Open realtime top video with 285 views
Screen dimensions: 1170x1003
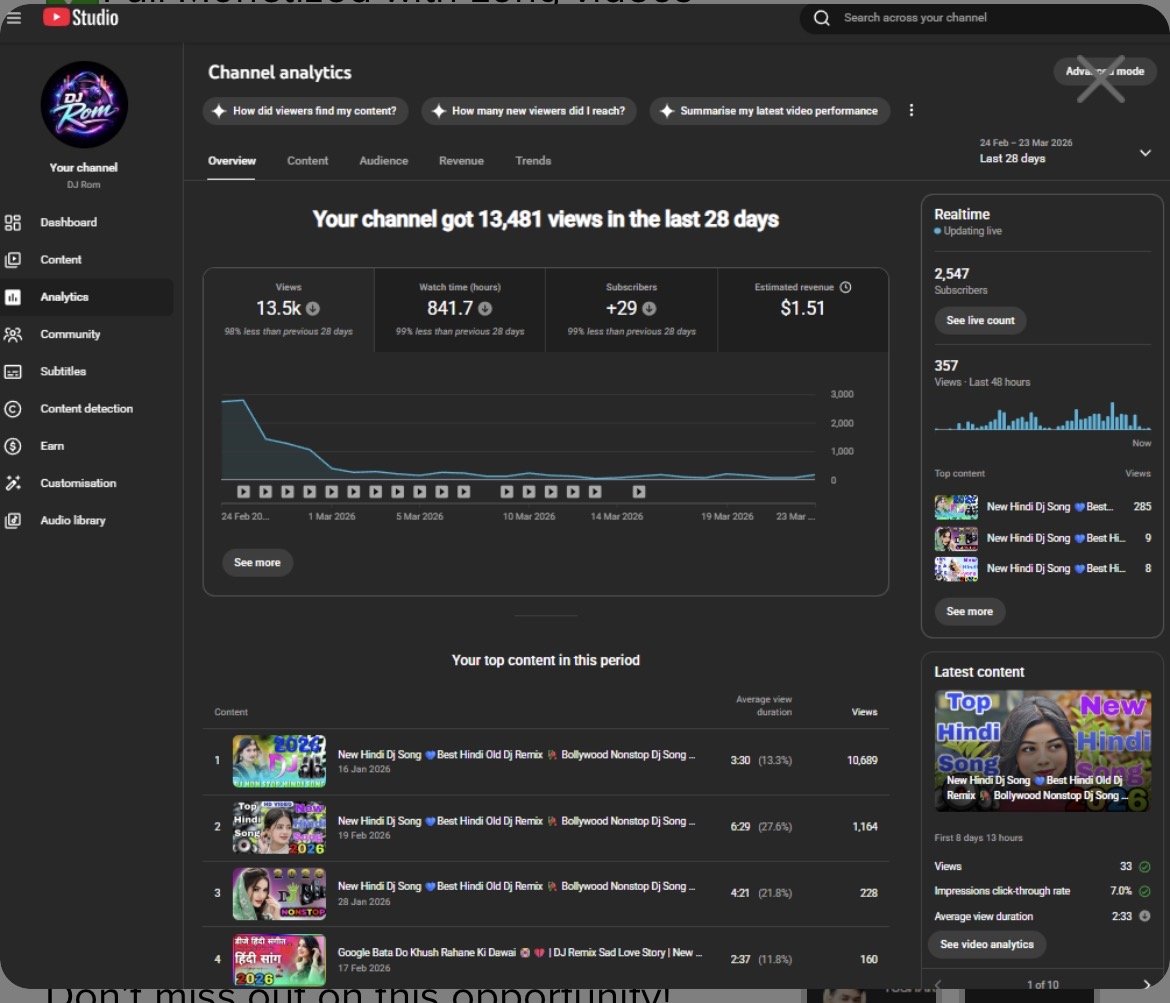1042,507
